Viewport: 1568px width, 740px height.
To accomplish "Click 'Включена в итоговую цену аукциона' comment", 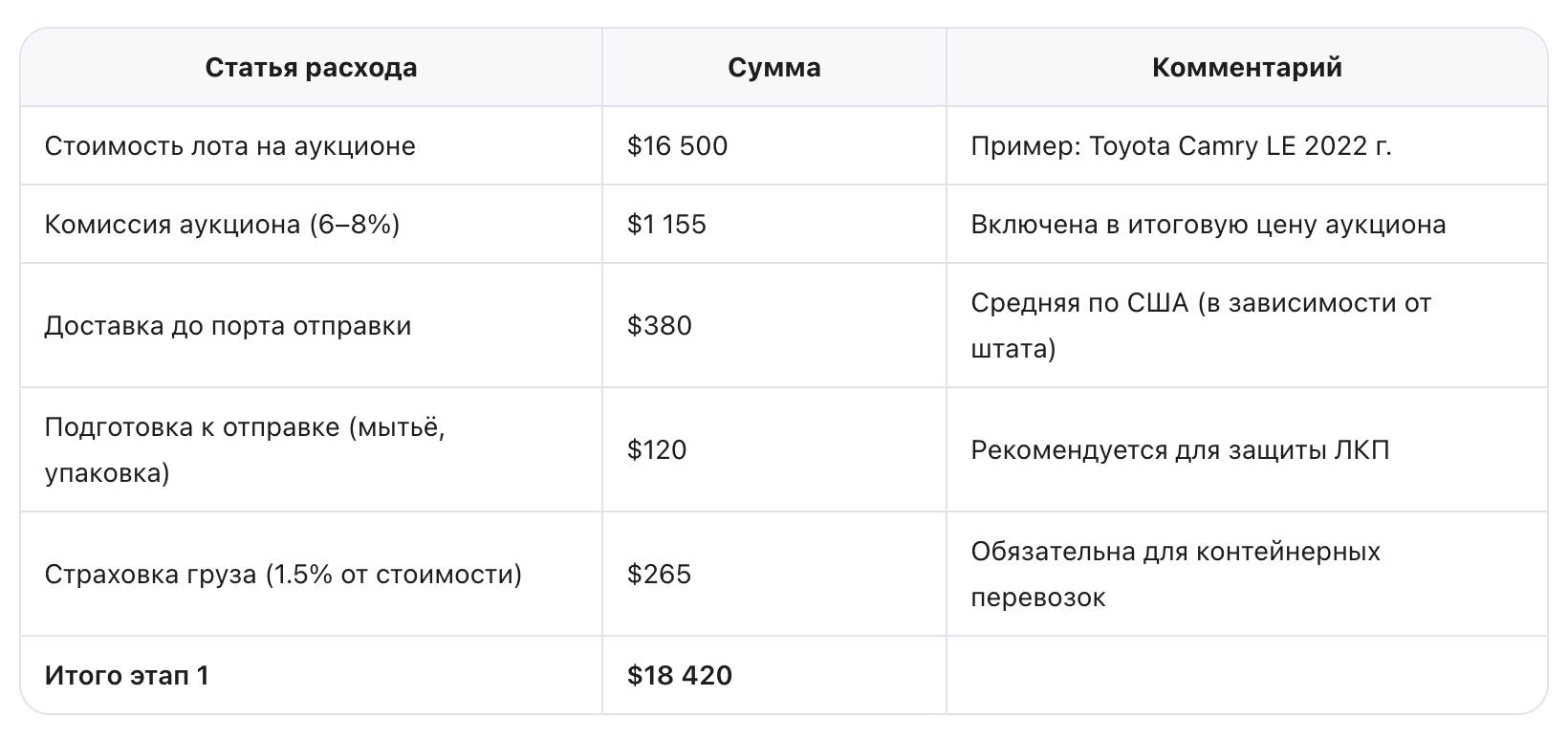I will coord(1208,225).
